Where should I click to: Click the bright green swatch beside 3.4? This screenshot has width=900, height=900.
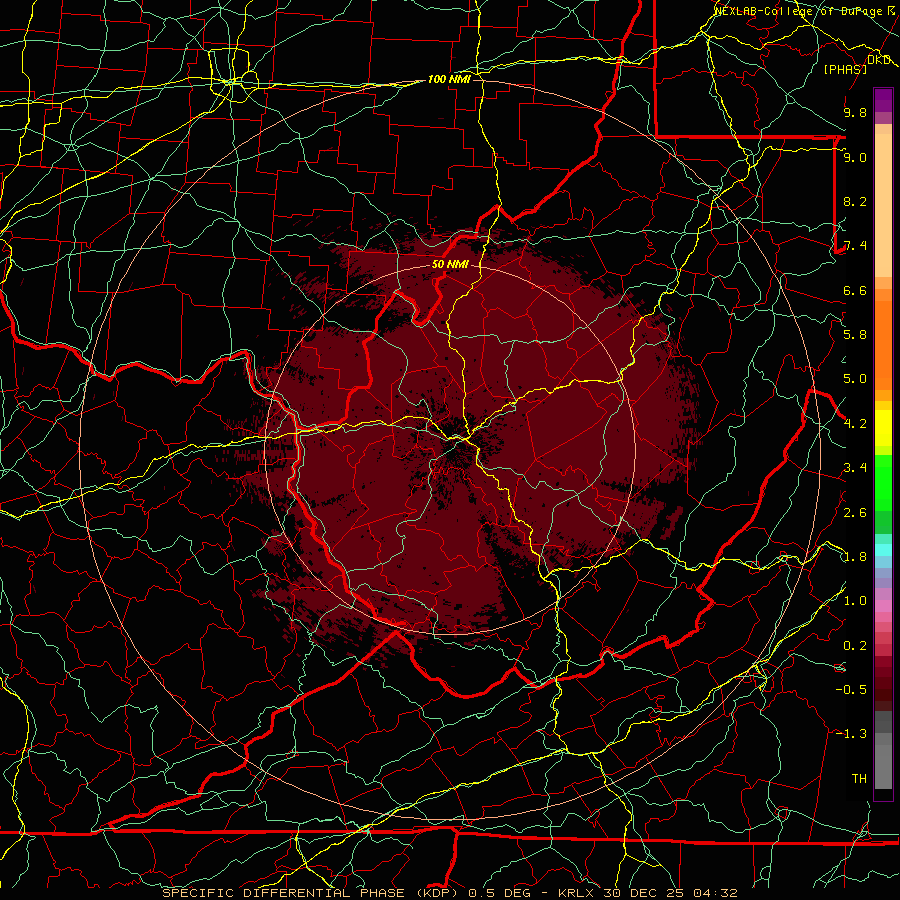(883, 482)
